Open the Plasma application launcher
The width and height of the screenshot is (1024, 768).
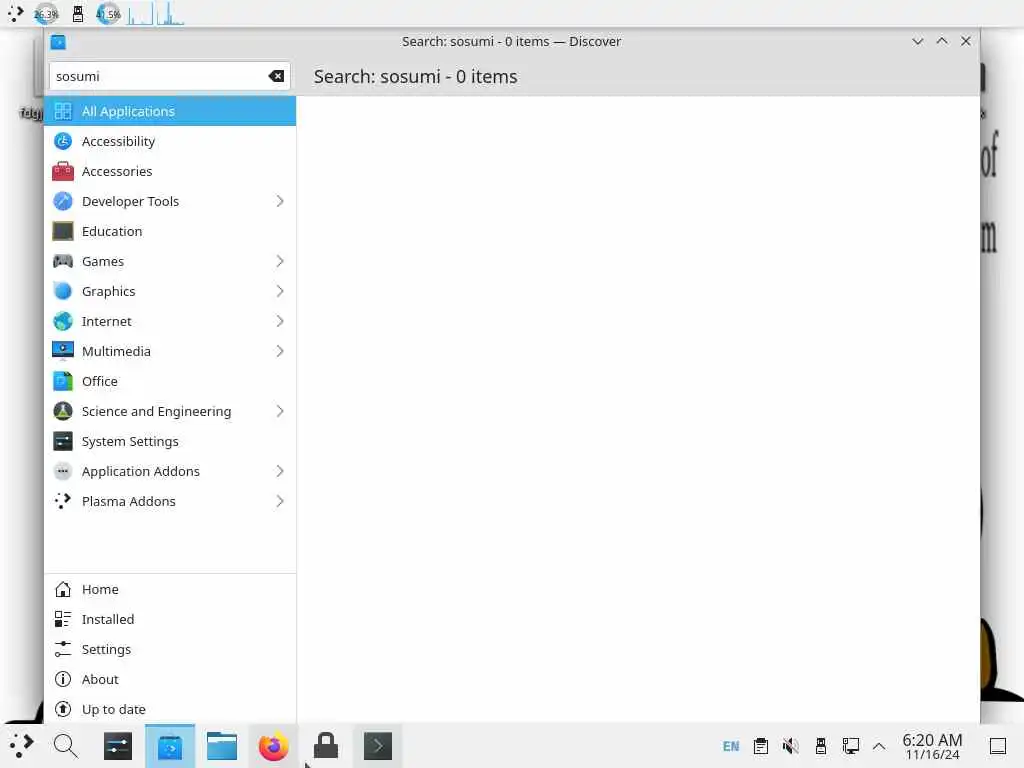pyautogui.click(x=21, y=746)
